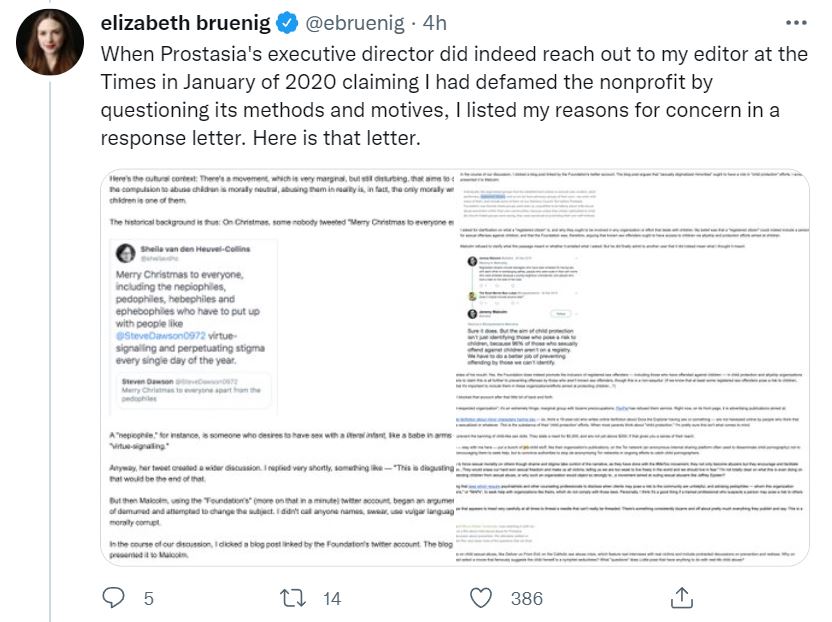Open the three-dot more options menu
This screenshot has width=832, height=622.
796,23
